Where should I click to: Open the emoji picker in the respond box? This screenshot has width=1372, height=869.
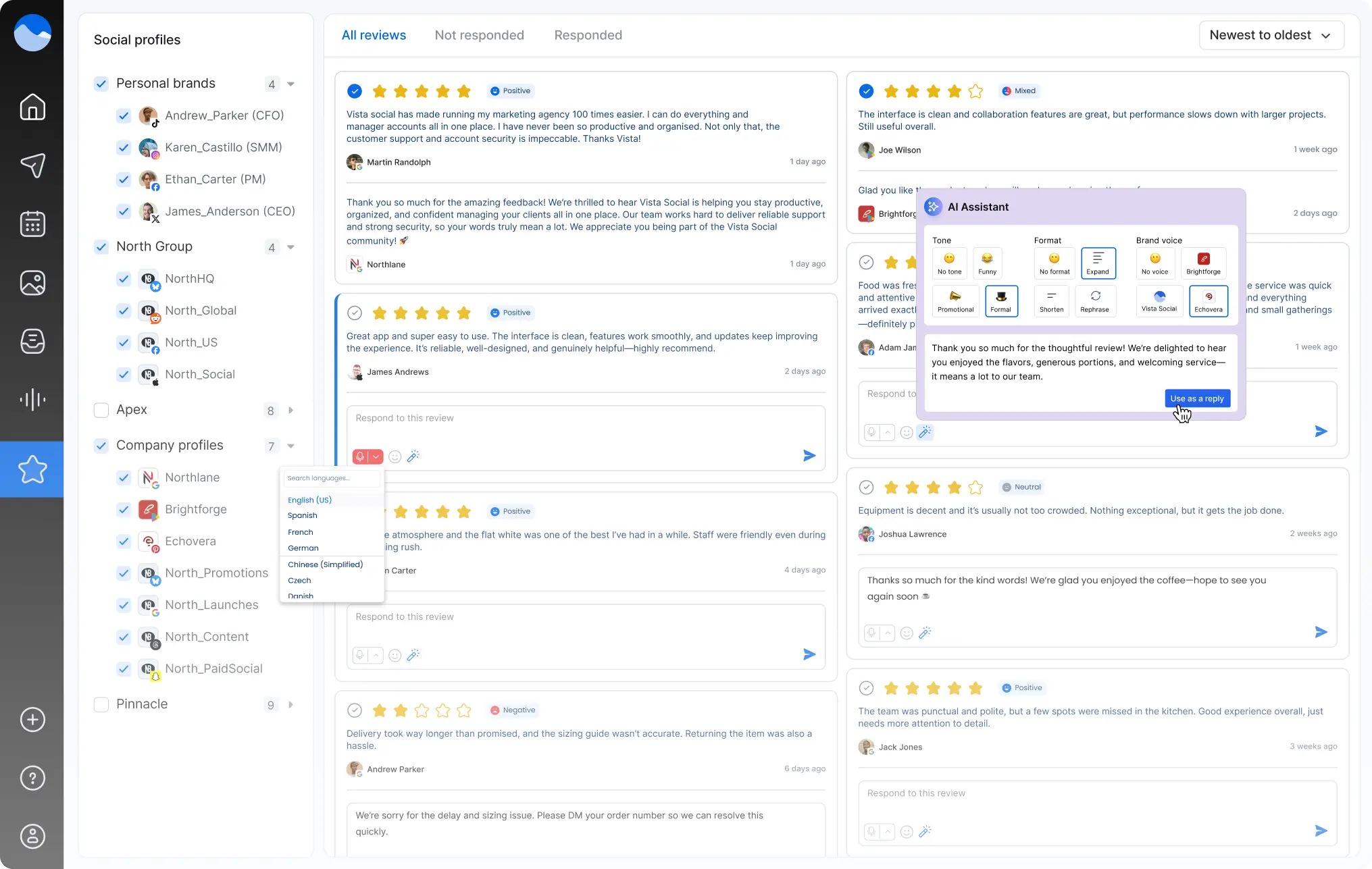pos(395,456)
